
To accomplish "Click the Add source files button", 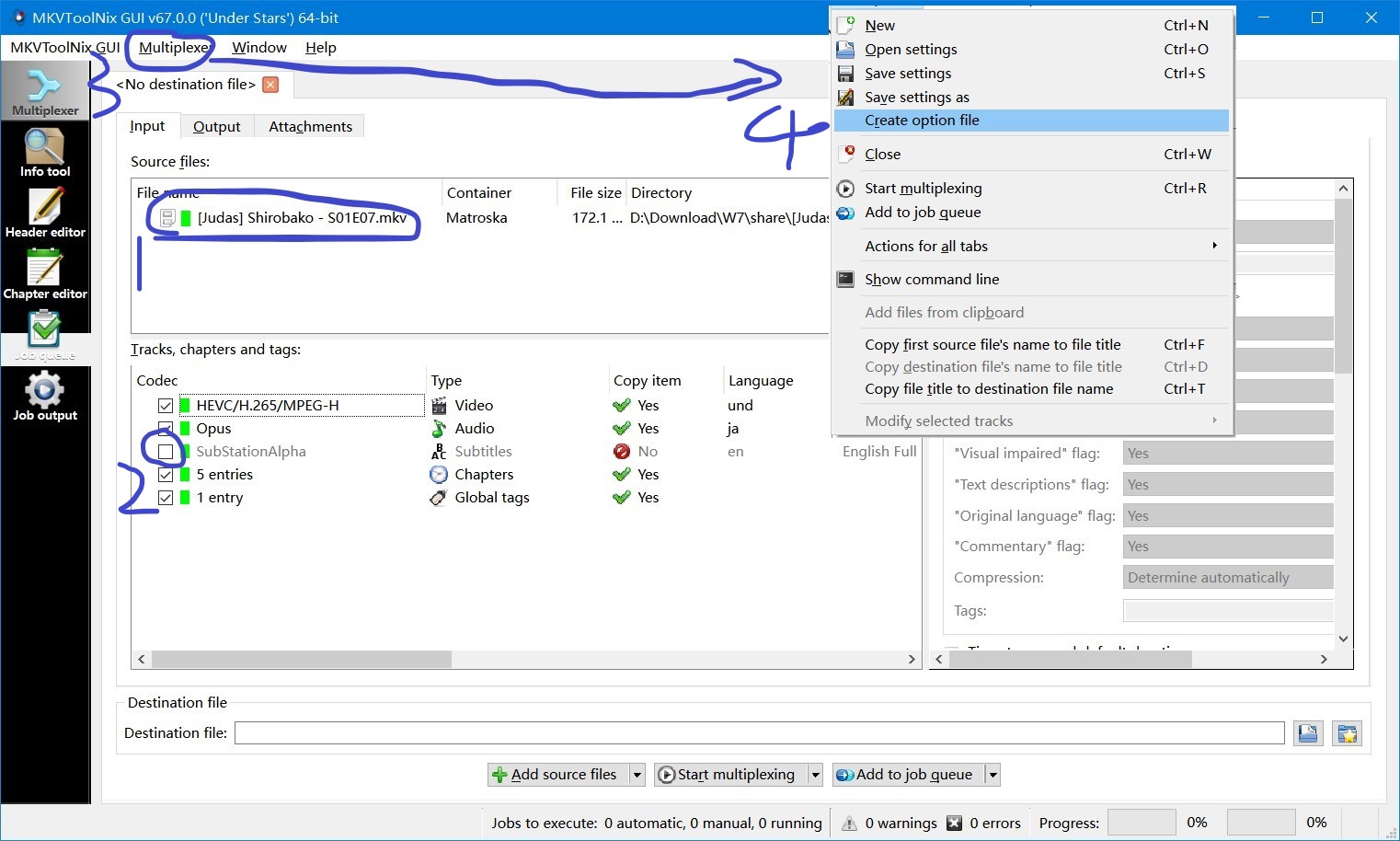I will click(556, 775).
